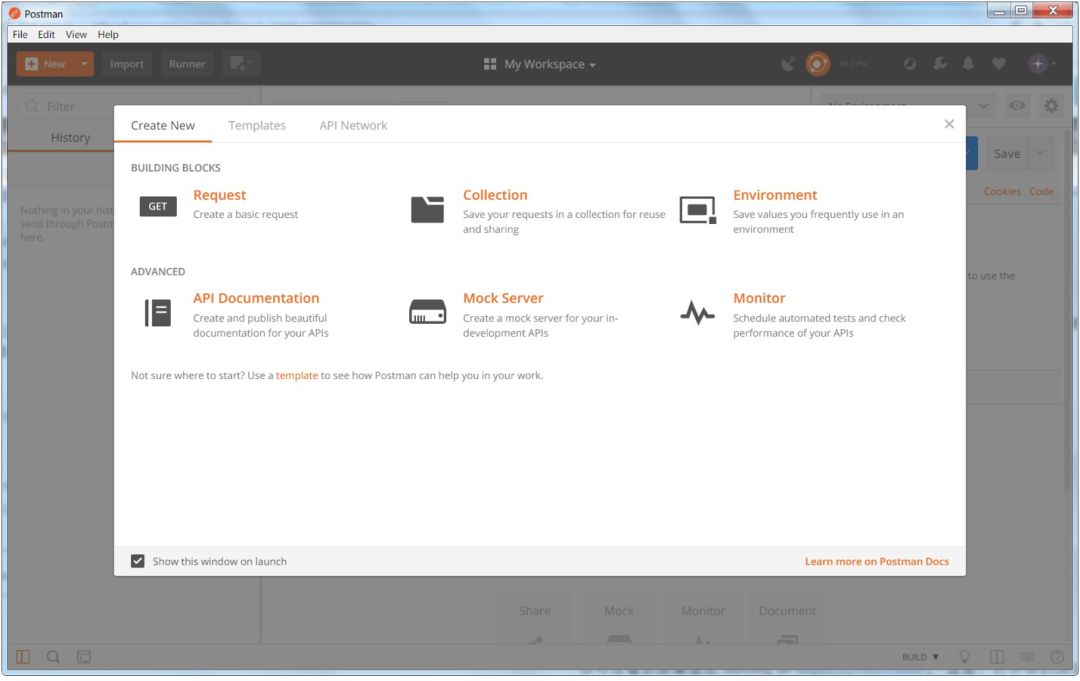Image resolution: width=1080 pixels, height=681 pixels.
Task: Click the Request title link
Action: (x=219, y=195)
